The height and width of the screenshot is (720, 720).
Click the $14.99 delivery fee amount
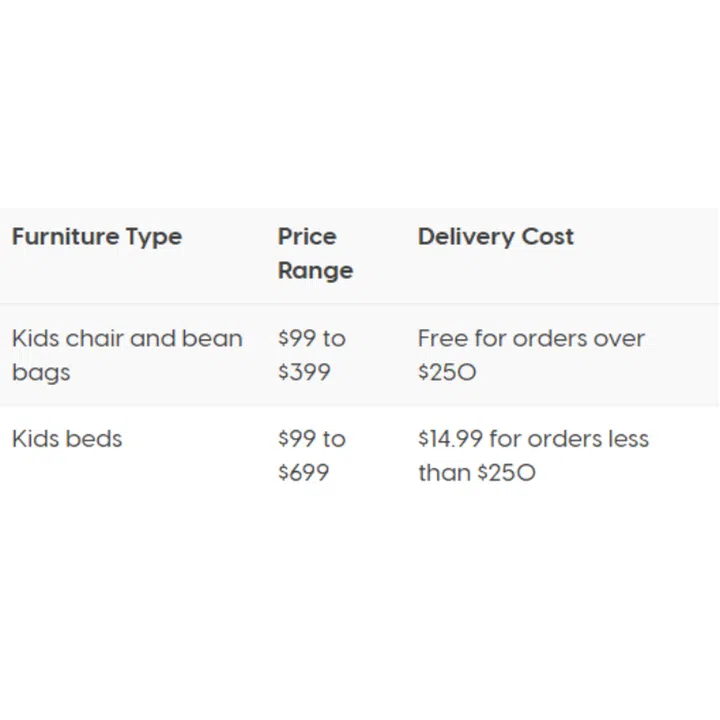pos(450,439)
